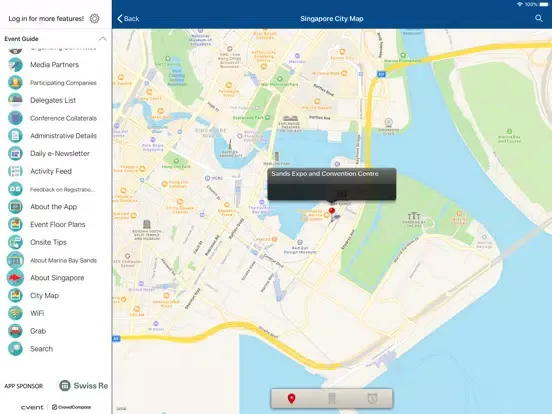This screenshot has height=414, width=552.
Task: Select Onsite Tips menu label
Action: tap(48, 242)
